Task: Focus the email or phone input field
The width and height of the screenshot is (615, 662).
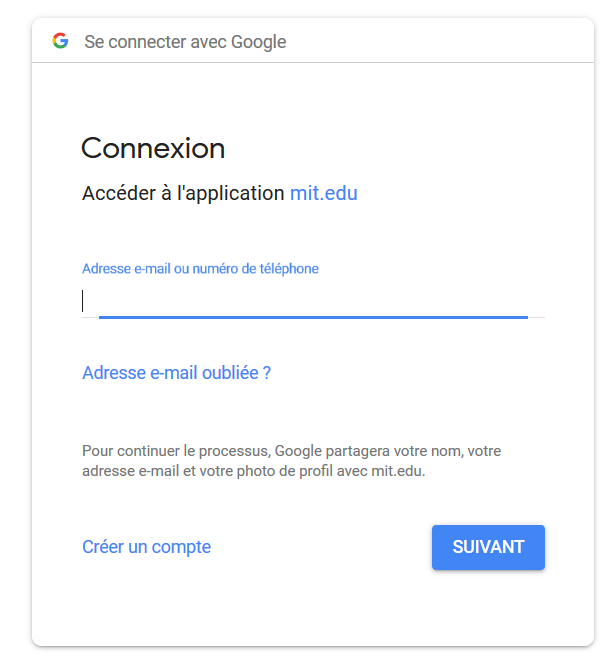Action: [x=313, y=301]
